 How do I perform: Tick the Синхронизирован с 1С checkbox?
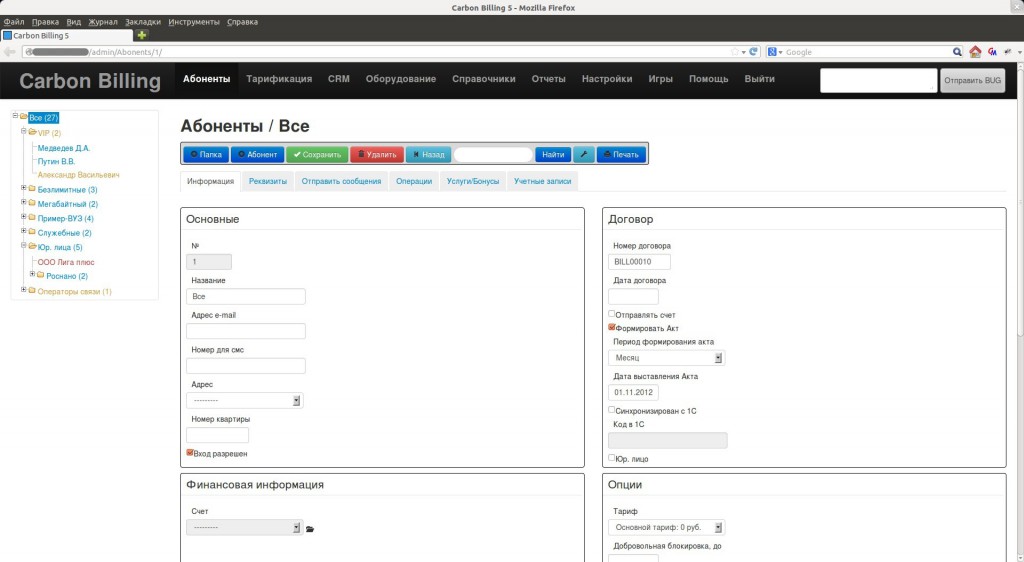[611, 410]
